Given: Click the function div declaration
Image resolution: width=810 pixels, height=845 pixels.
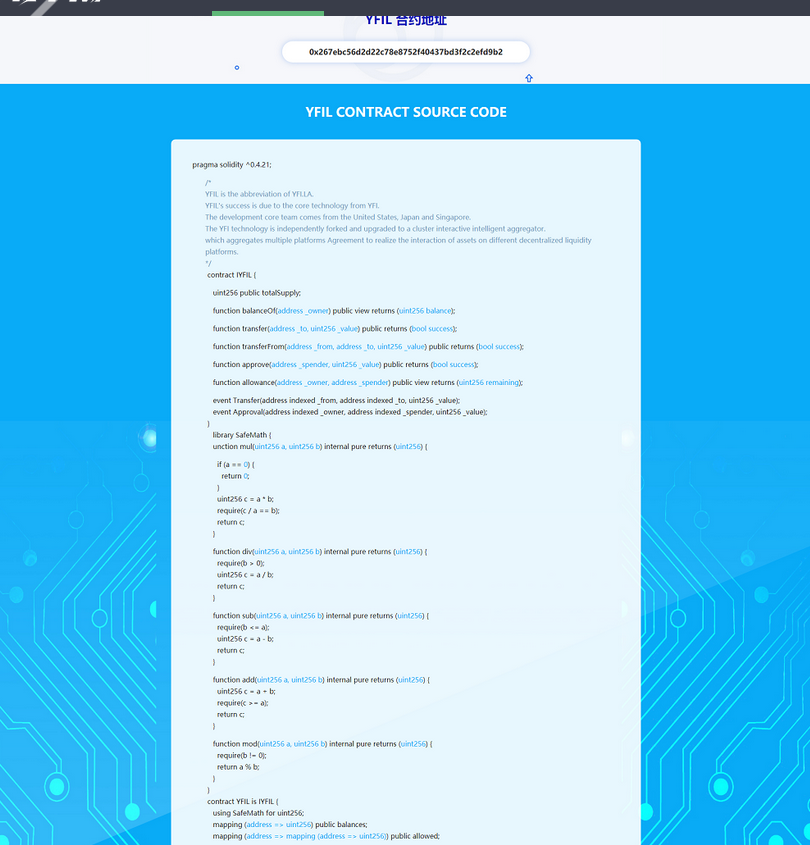Looking at the screenshot, I should [x=319, y=552].
